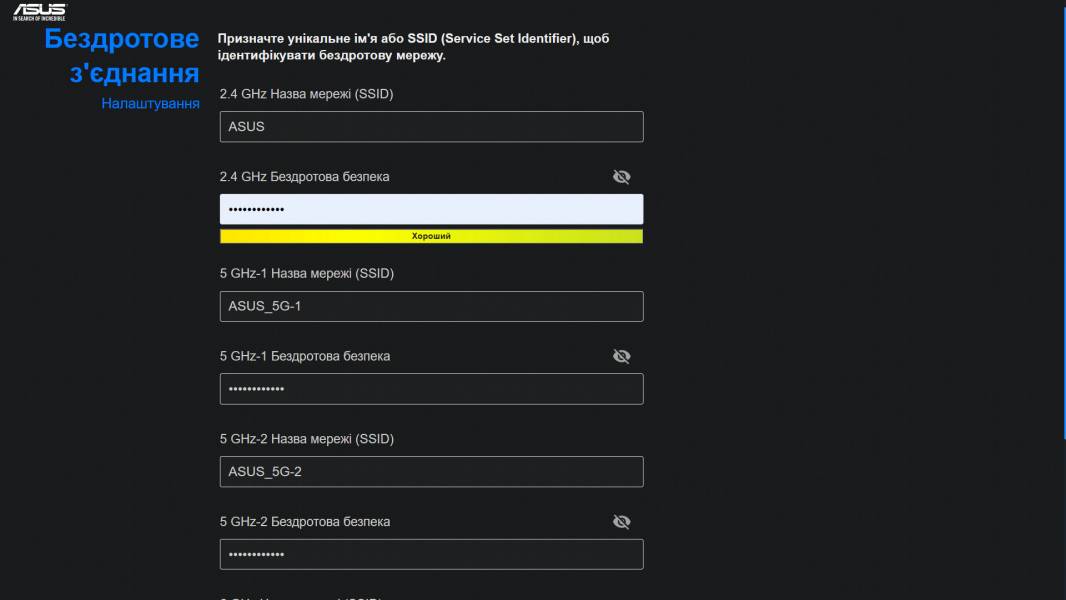The width and height of the screenshot is (1066, 600).
Task: Click the 2.4 GHz Бездротова безпека label
Action: point(304,177)
